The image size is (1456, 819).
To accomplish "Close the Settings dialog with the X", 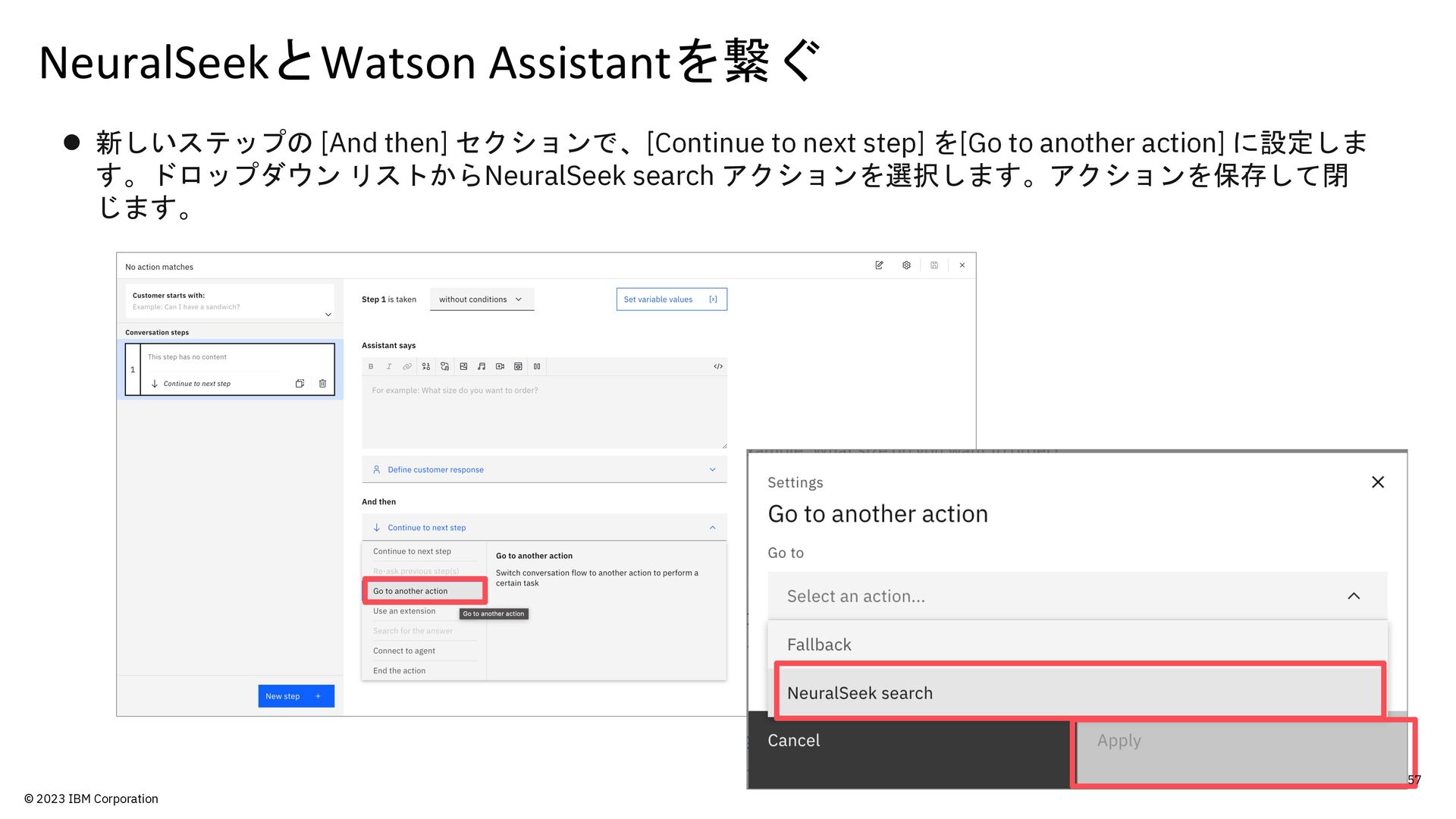I will 1378,482.
